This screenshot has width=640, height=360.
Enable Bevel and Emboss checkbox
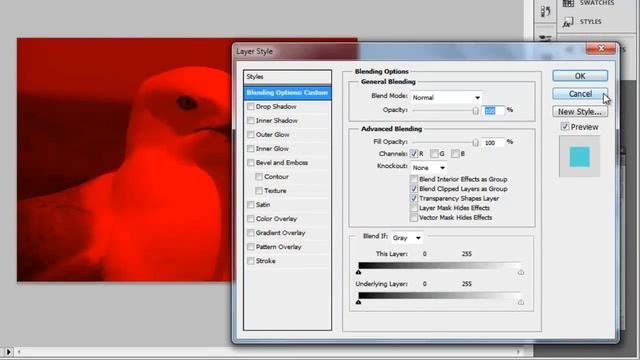point(251,163)
